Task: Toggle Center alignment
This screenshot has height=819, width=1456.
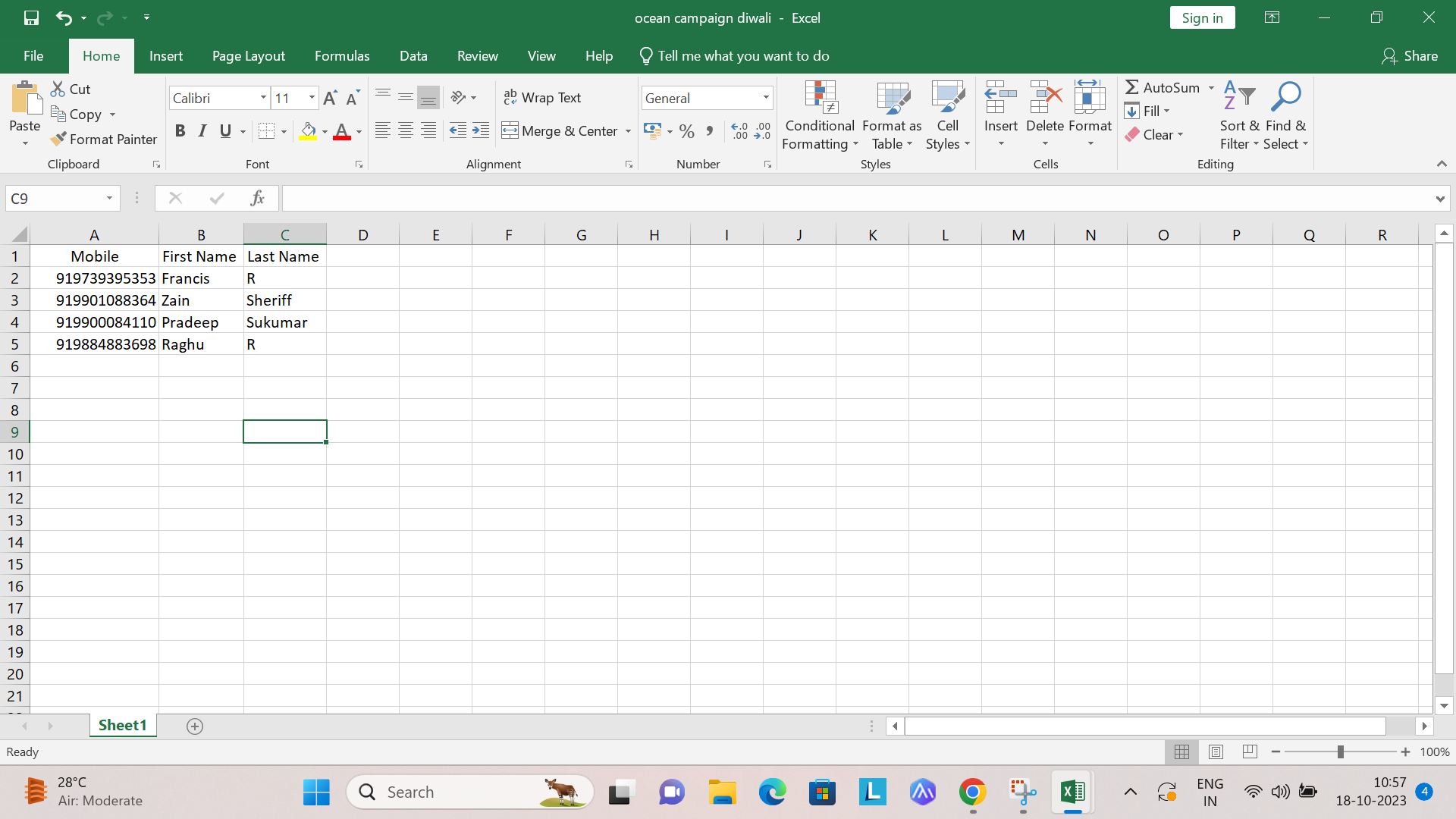Action: pos(406,130)
